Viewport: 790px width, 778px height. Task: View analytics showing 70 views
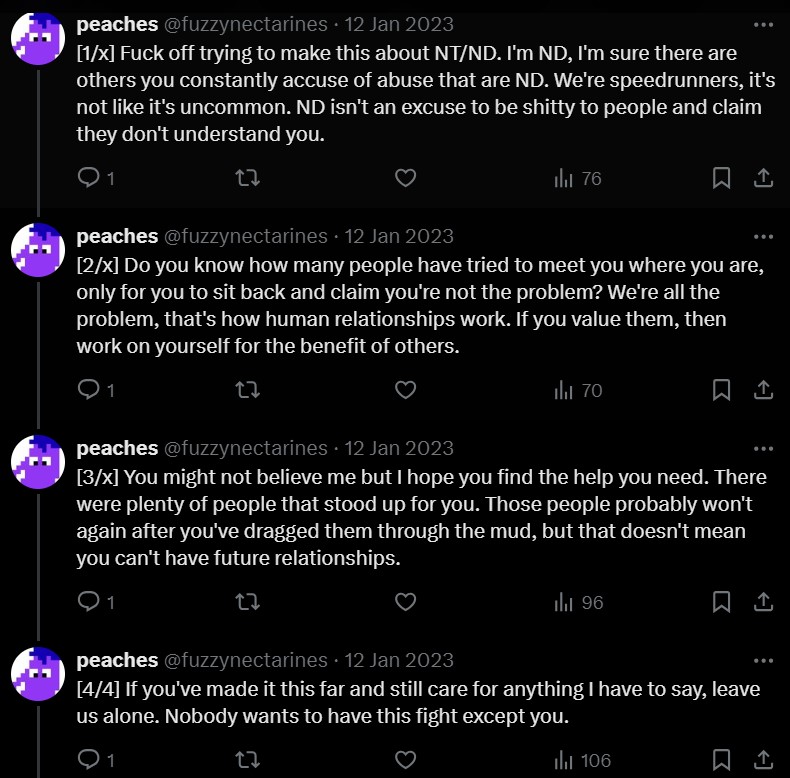pos(578,390)
